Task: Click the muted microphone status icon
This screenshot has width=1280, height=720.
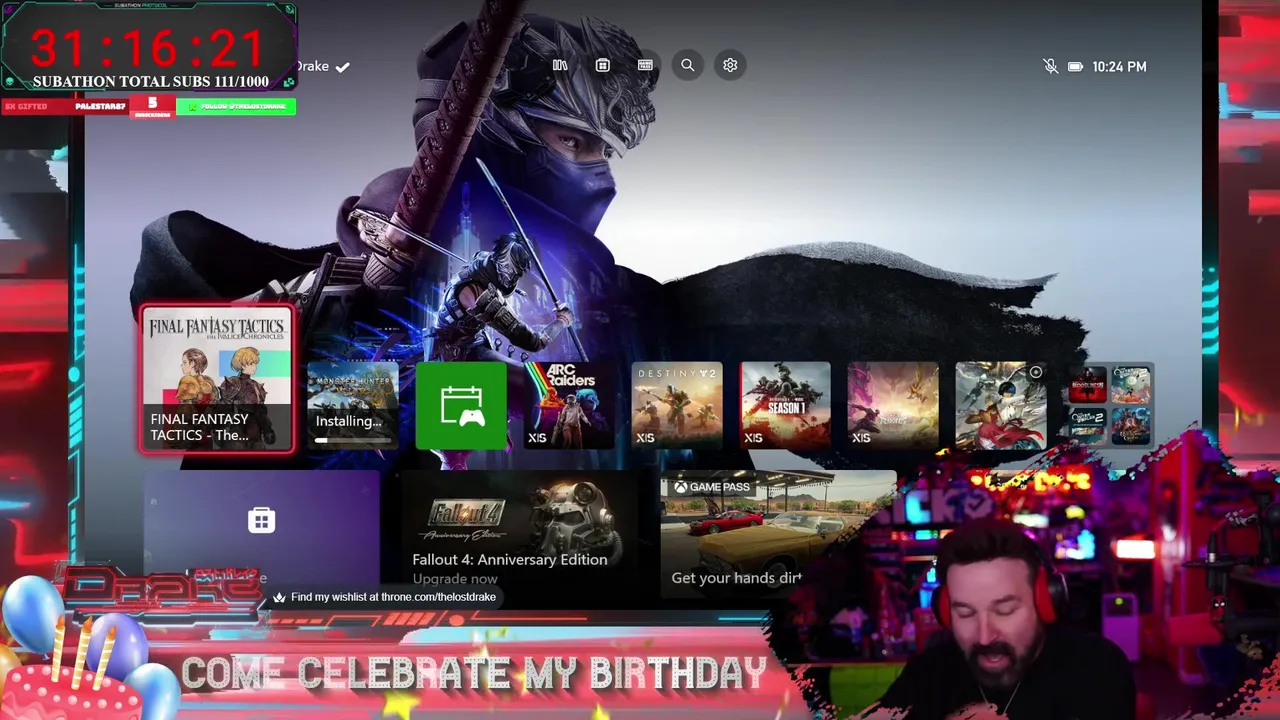Action: tap(1050, 66)
